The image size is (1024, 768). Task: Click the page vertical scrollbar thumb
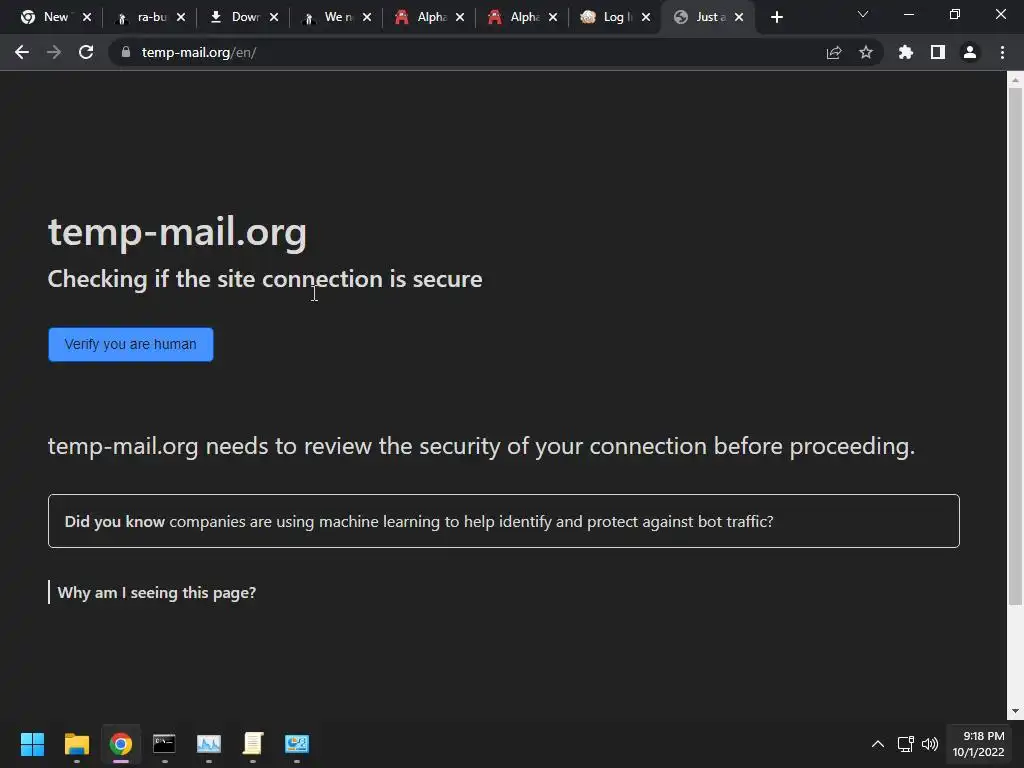click(x=1015, y=346)
